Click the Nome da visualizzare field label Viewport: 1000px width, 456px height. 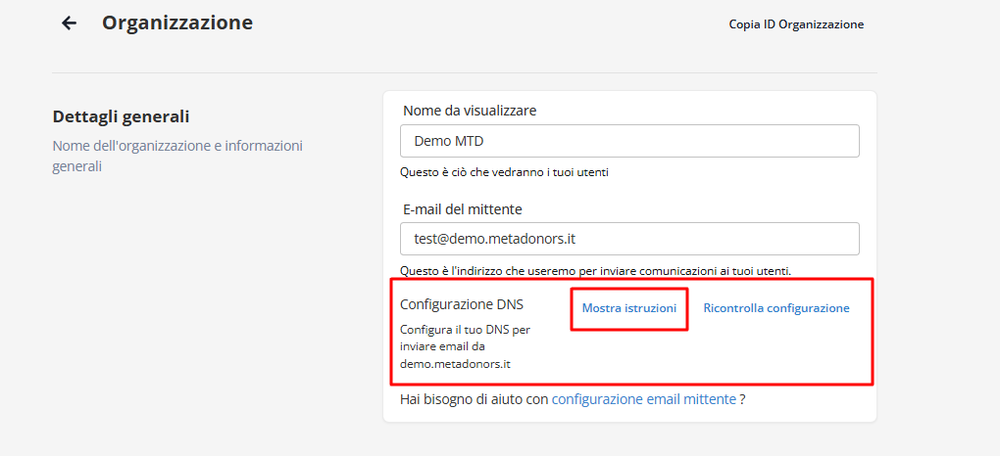tap(470, 110)
